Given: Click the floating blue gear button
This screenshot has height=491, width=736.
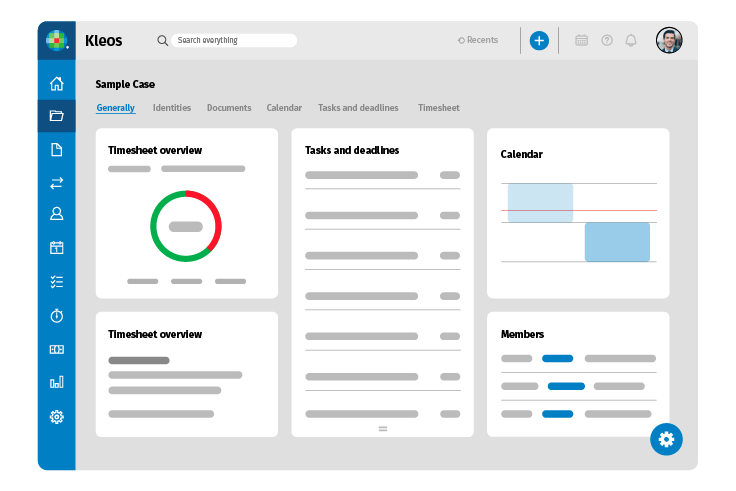Looking at the screenshot, I should click(666, 438).
